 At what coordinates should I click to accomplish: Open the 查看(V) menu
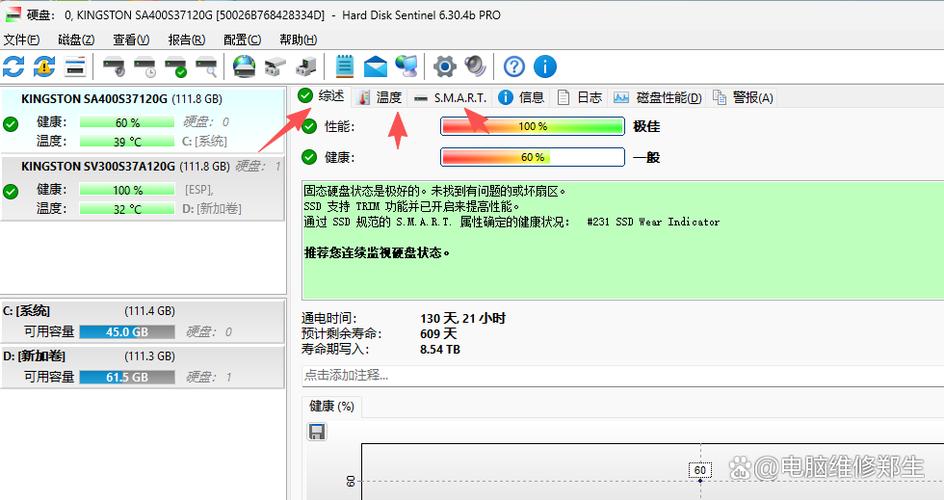point(131,40)
